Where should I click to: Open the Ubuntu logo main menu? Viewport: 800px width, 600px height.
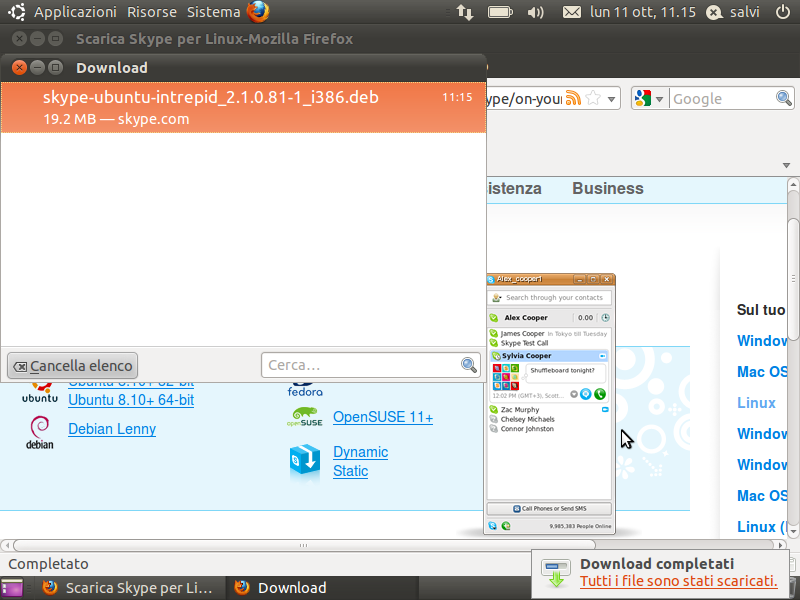click(16, 12)
